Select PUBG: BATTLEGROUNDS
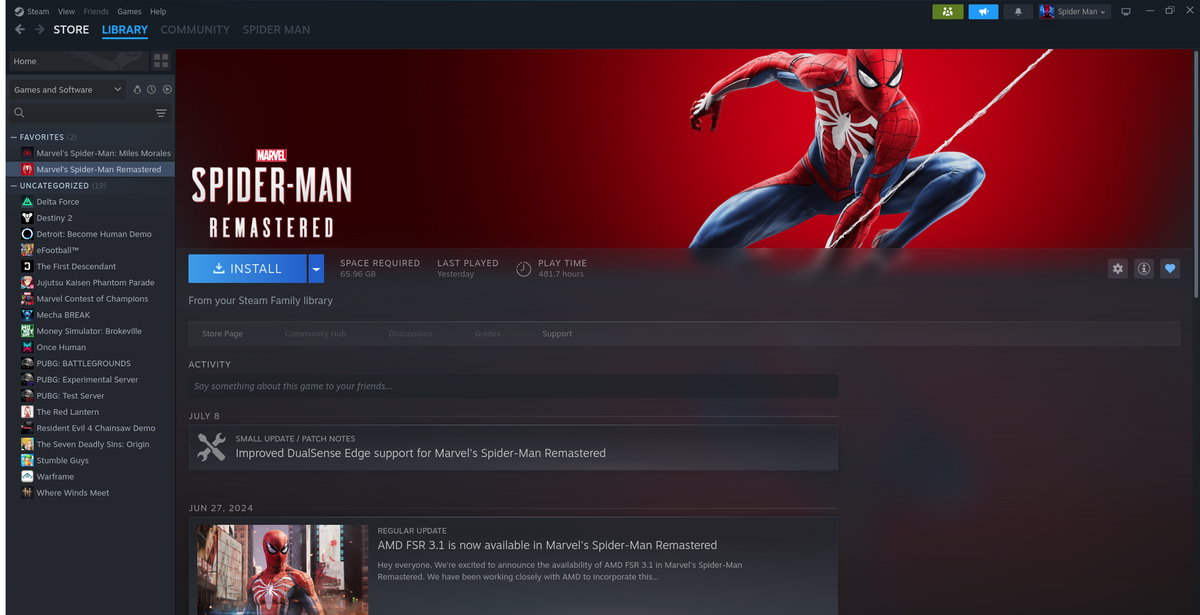1200x615 pixels. [83, 363]
